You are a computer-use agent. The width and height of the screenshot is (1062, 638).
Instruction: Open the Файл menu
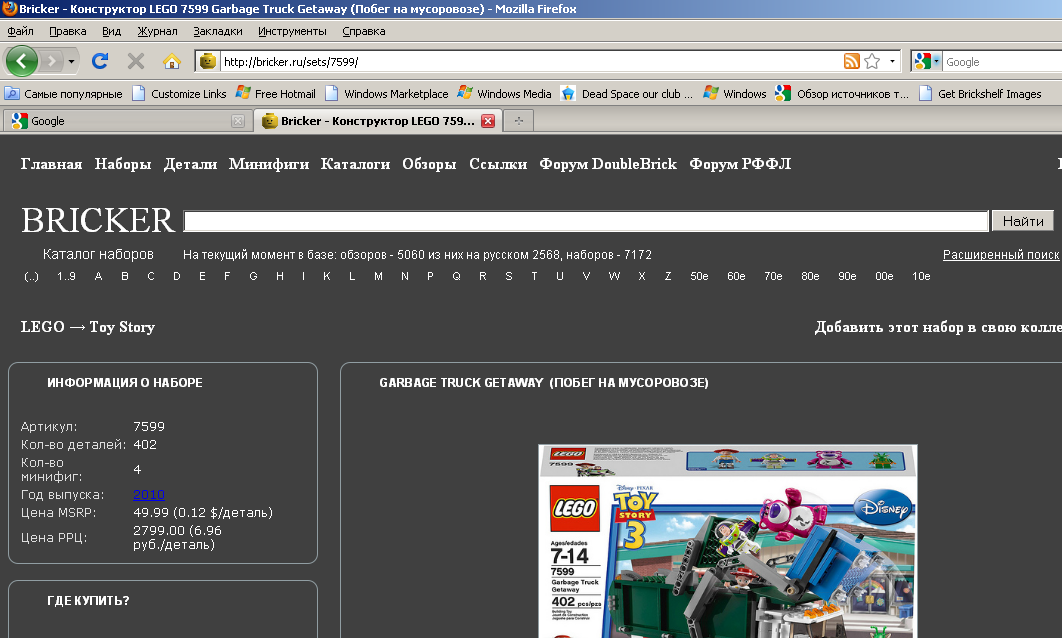(20, 31)
